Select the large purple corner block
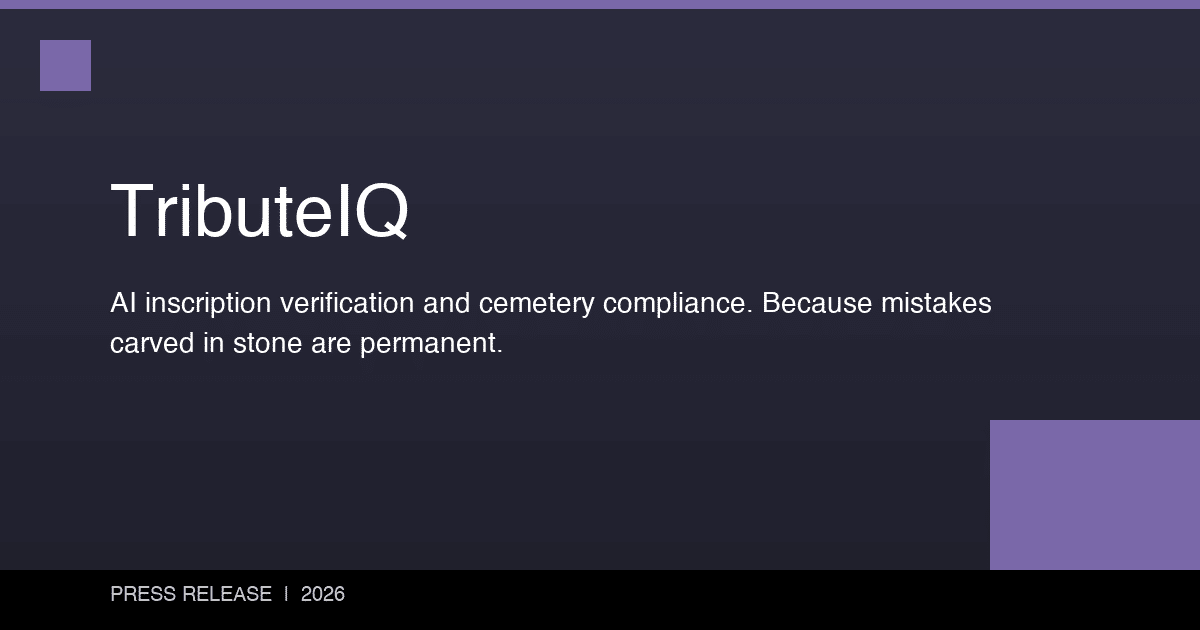Screen dimensions: 1200x630 (1094, 494)
